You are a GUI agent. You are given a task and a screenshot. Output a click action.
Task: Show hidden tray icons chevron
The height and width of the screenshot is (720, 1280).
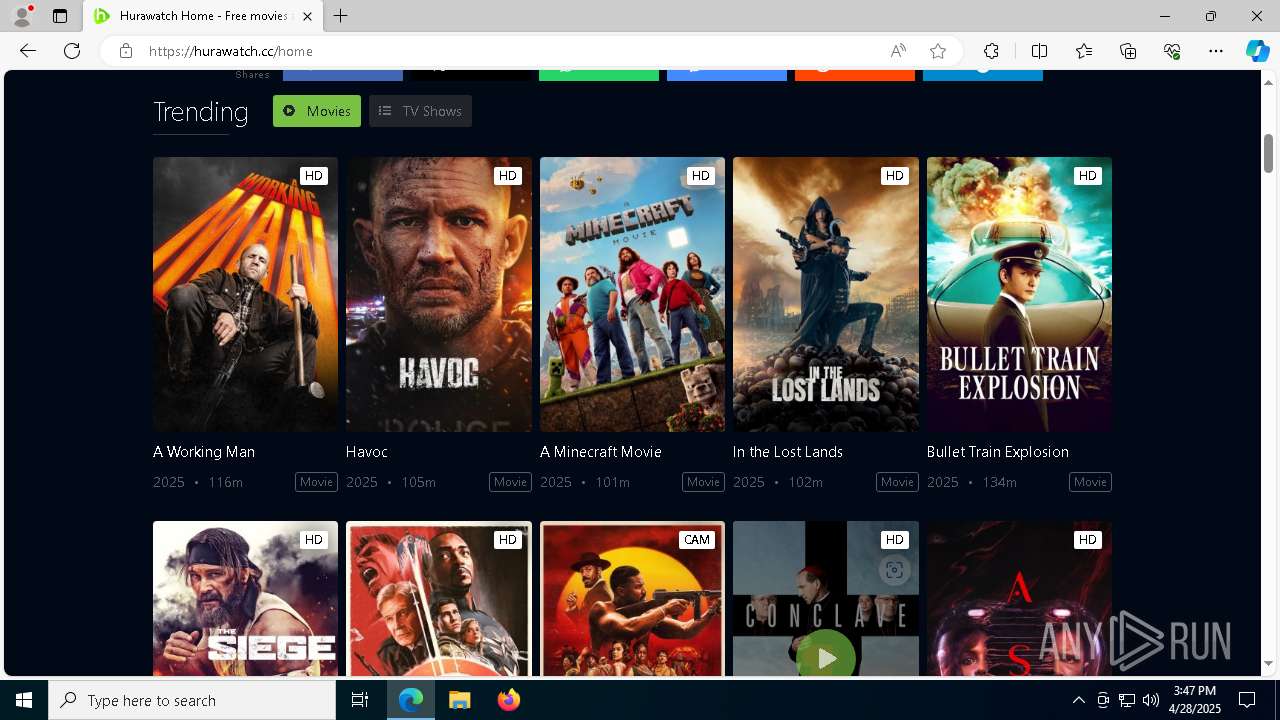(x=1078, y=700)
